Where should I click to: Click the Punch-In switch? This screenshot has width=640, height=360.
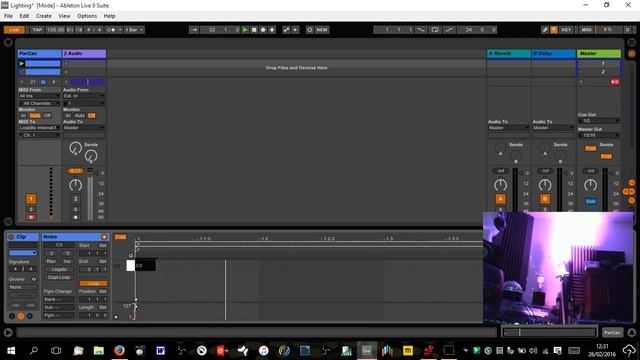421,30
